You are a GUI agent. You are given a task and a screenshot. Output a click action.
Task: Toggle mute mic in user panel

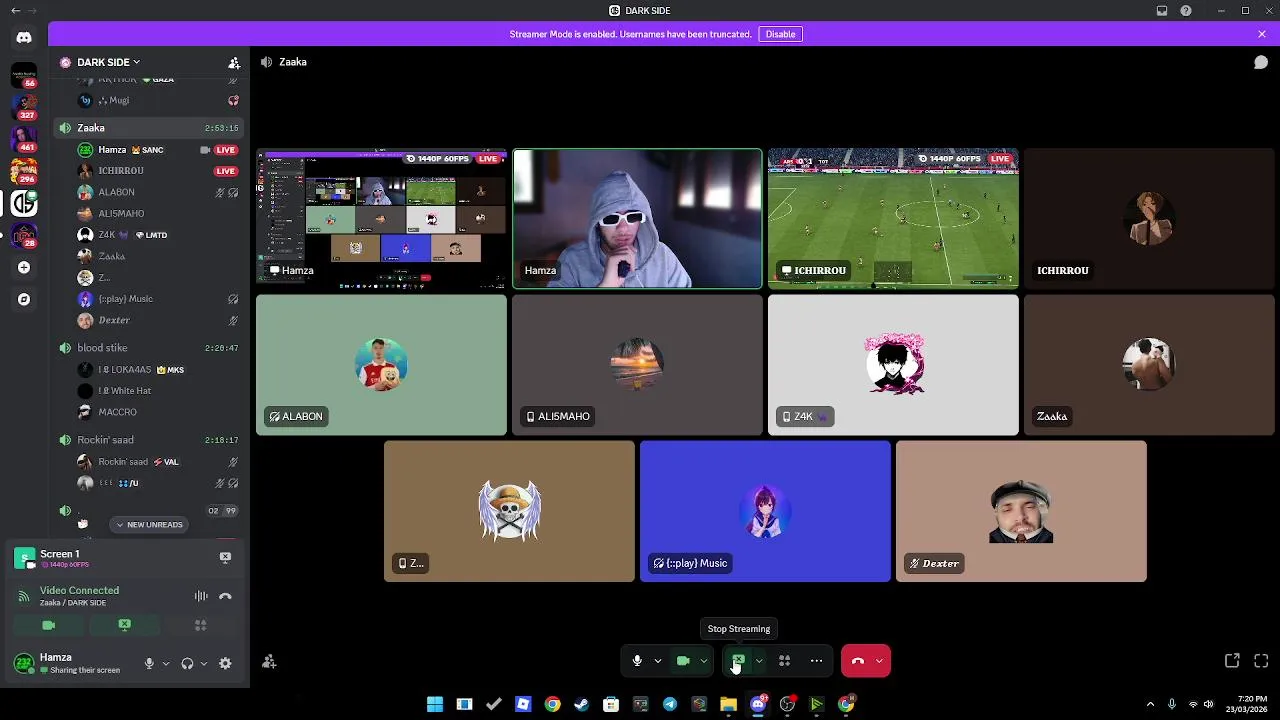coord(149,663)
